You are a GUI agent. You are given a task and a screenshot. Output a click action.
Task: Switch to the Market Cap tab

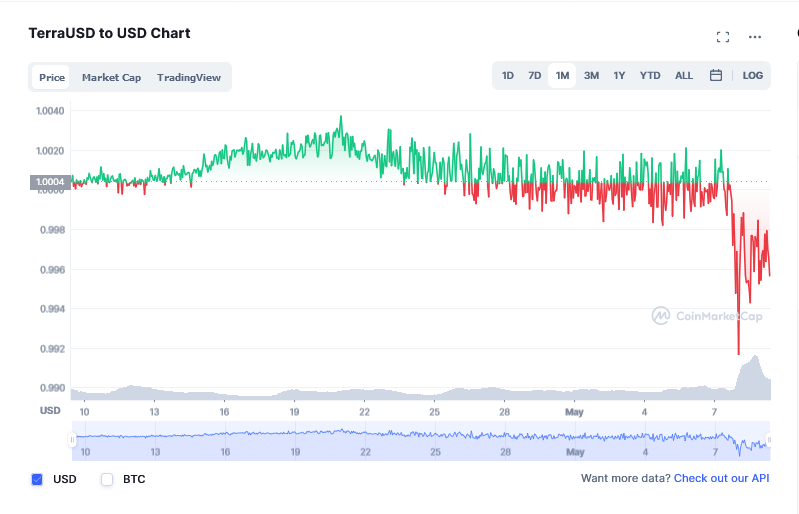click(111, 77)
